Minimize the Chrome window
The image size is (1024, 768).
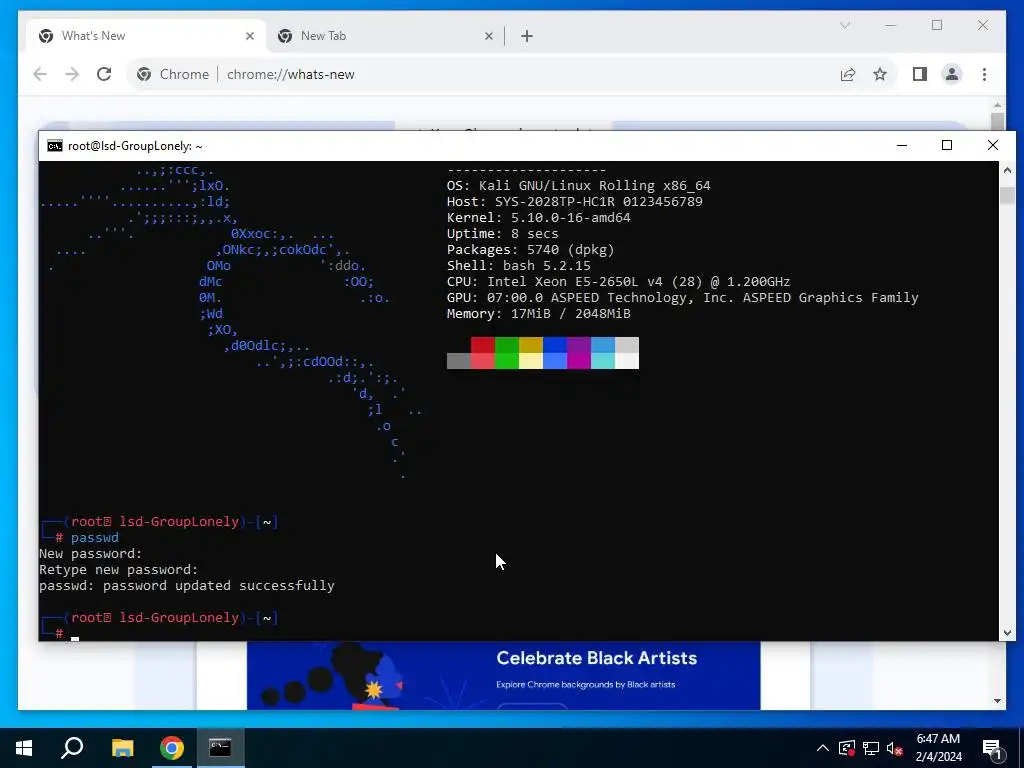point(891,25)
